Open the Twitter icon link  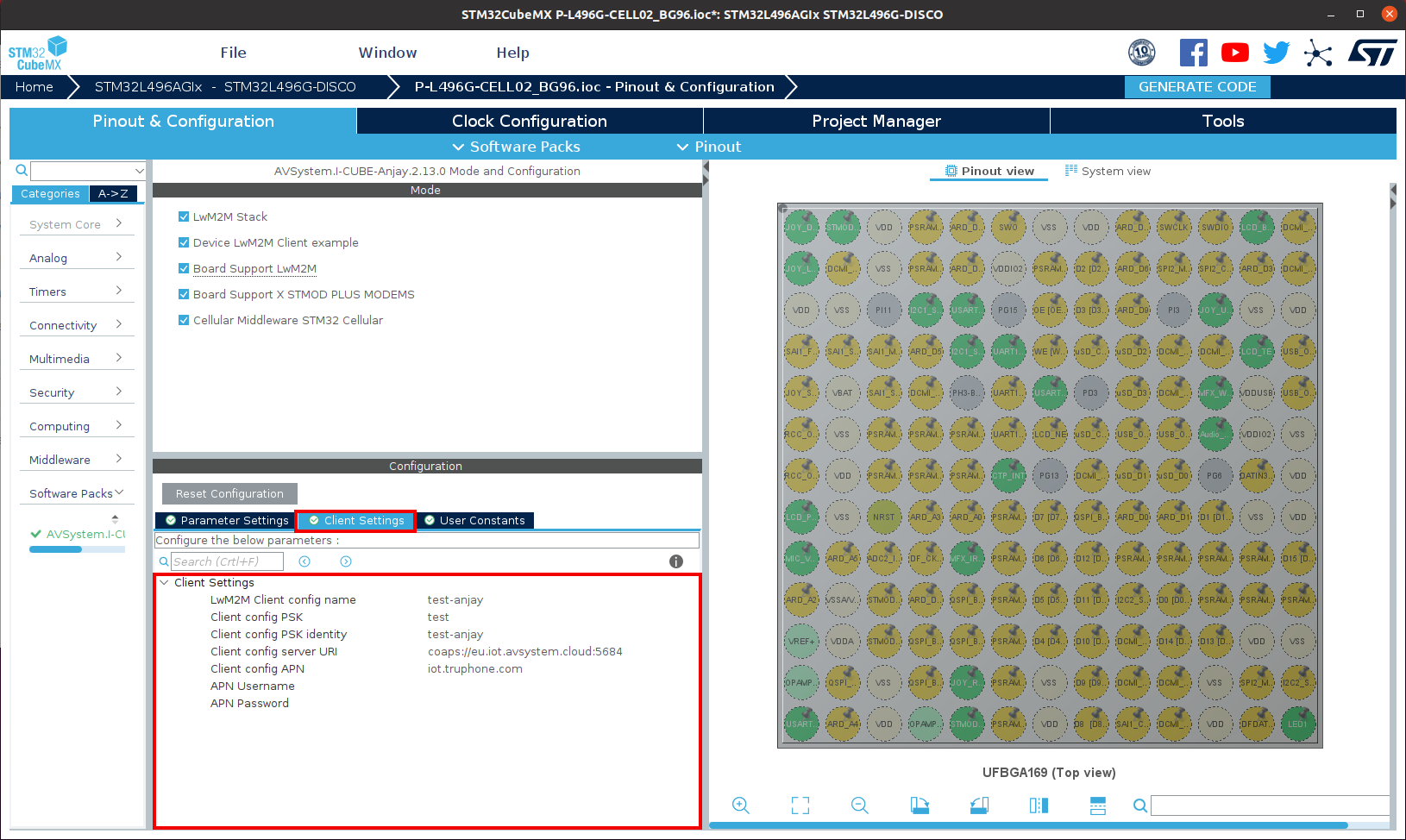tap(1276, 53)
